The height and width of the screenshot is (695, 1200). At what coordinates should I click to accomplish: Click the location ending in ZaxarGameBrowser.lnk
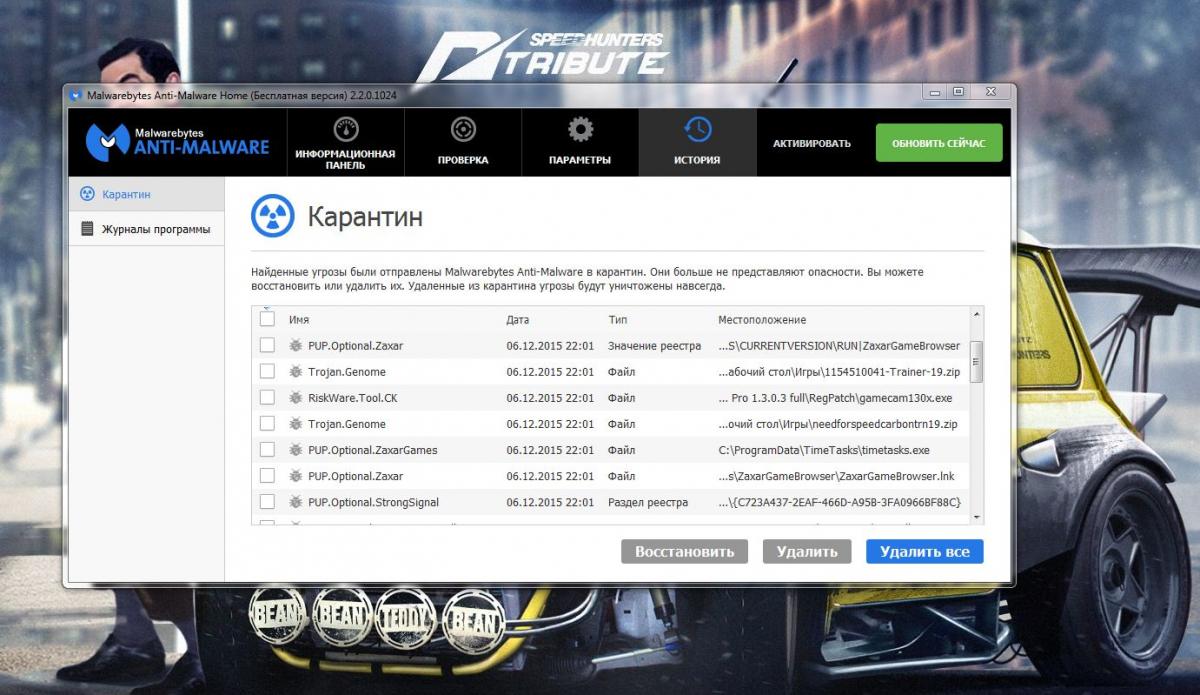pyautogui.click(x=838, y=476)
